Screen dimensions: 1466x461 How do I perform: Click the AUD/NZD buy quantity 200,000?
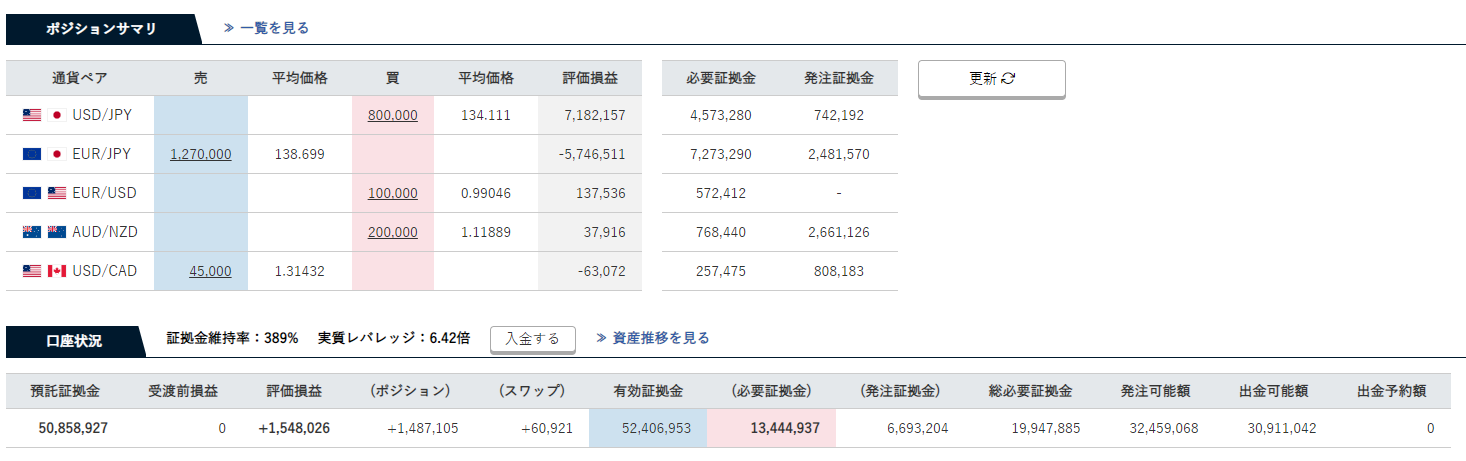393,232
